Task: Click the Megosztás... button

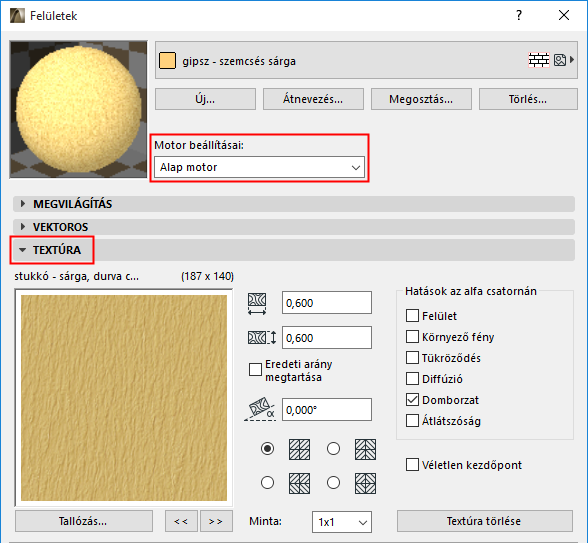Action: coord(421,99)
